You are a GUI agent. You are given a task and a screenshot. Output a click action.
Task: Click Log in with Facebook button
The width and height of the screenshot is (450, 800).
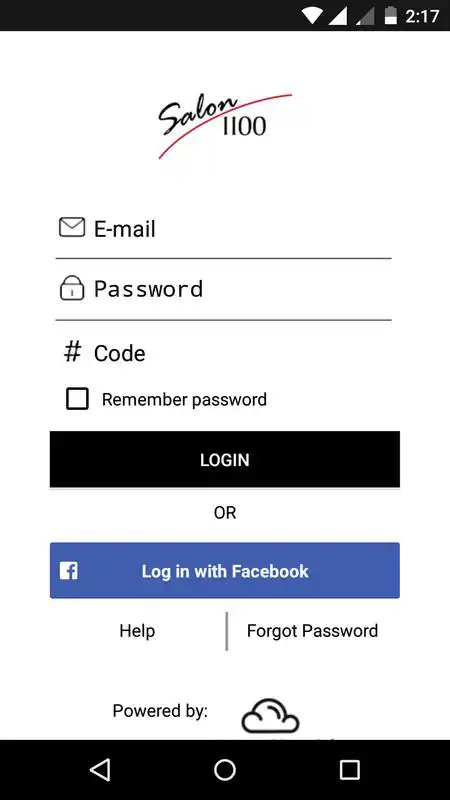coord(225,570)
